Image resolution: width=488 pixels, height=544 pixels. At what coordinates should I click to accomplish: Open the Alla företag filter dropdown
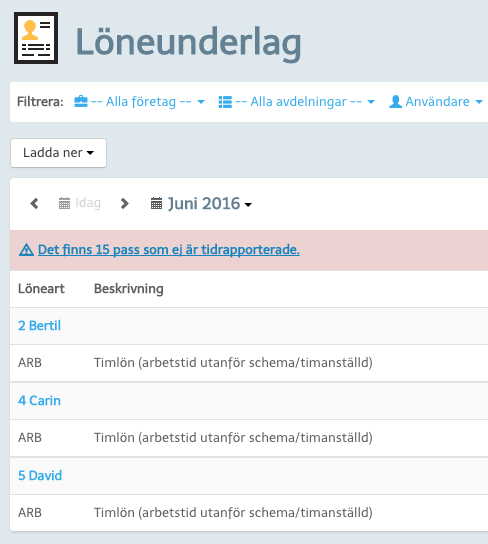pos(140,102)
